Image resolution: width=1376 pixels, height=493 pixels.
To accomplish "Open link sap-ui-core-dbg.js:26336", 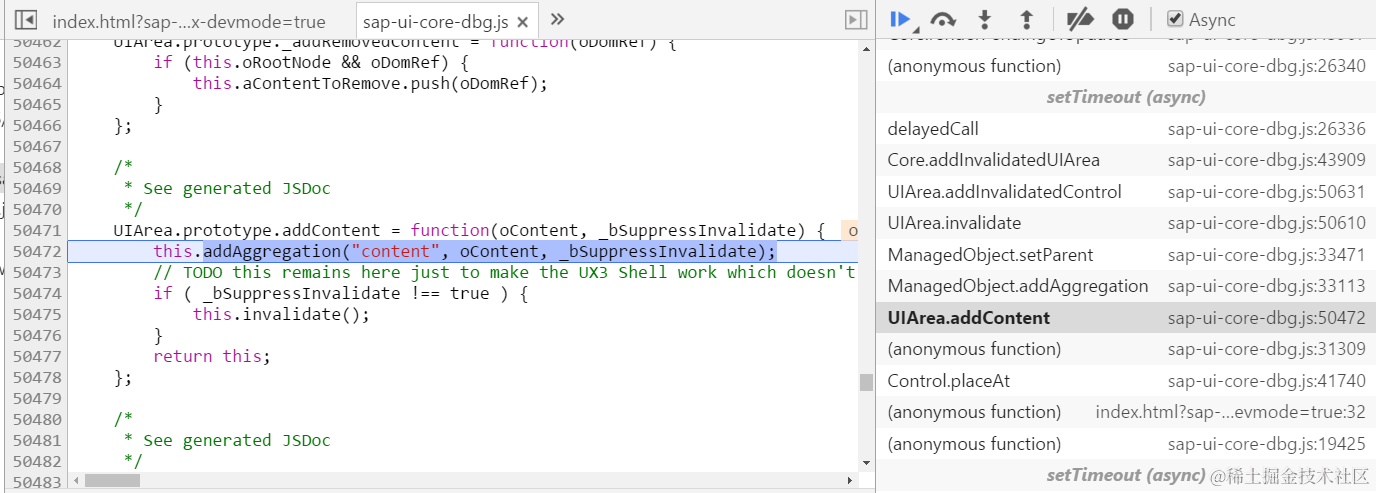I will tap(1266, 129).
